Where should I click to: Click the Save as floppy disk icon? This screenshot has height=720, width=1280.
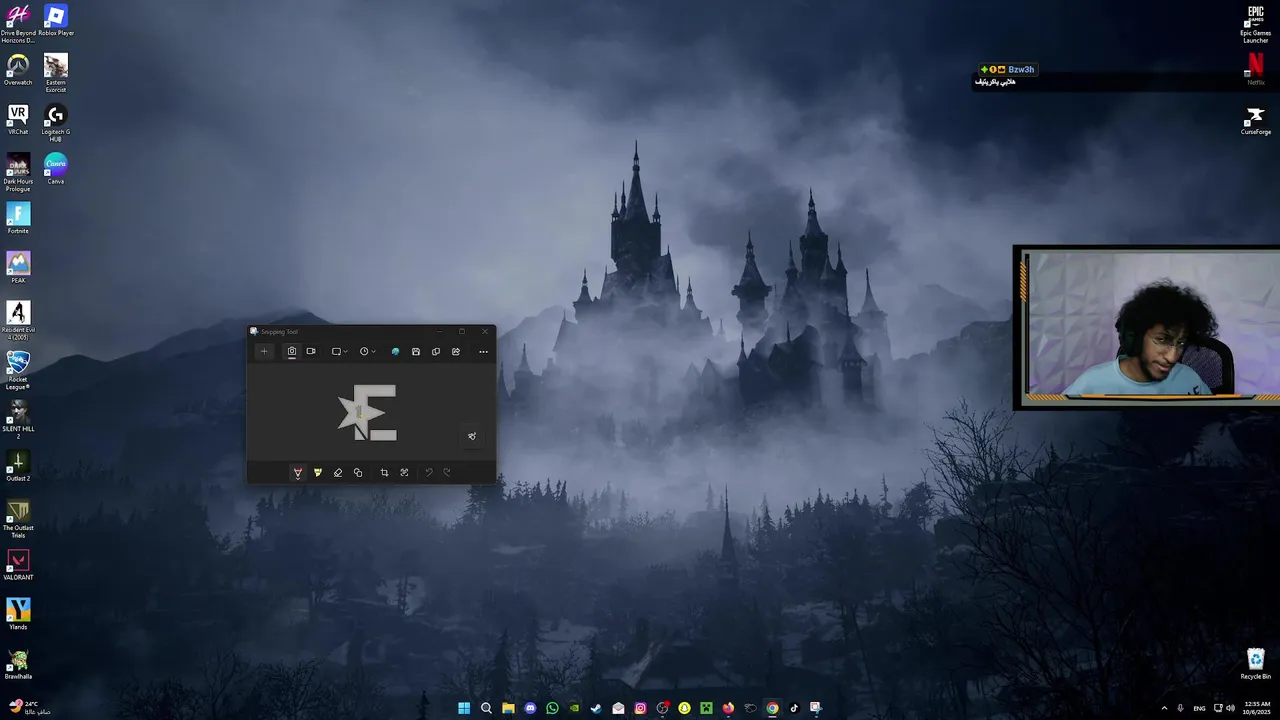pyautogui.click(x=416, y=351)
